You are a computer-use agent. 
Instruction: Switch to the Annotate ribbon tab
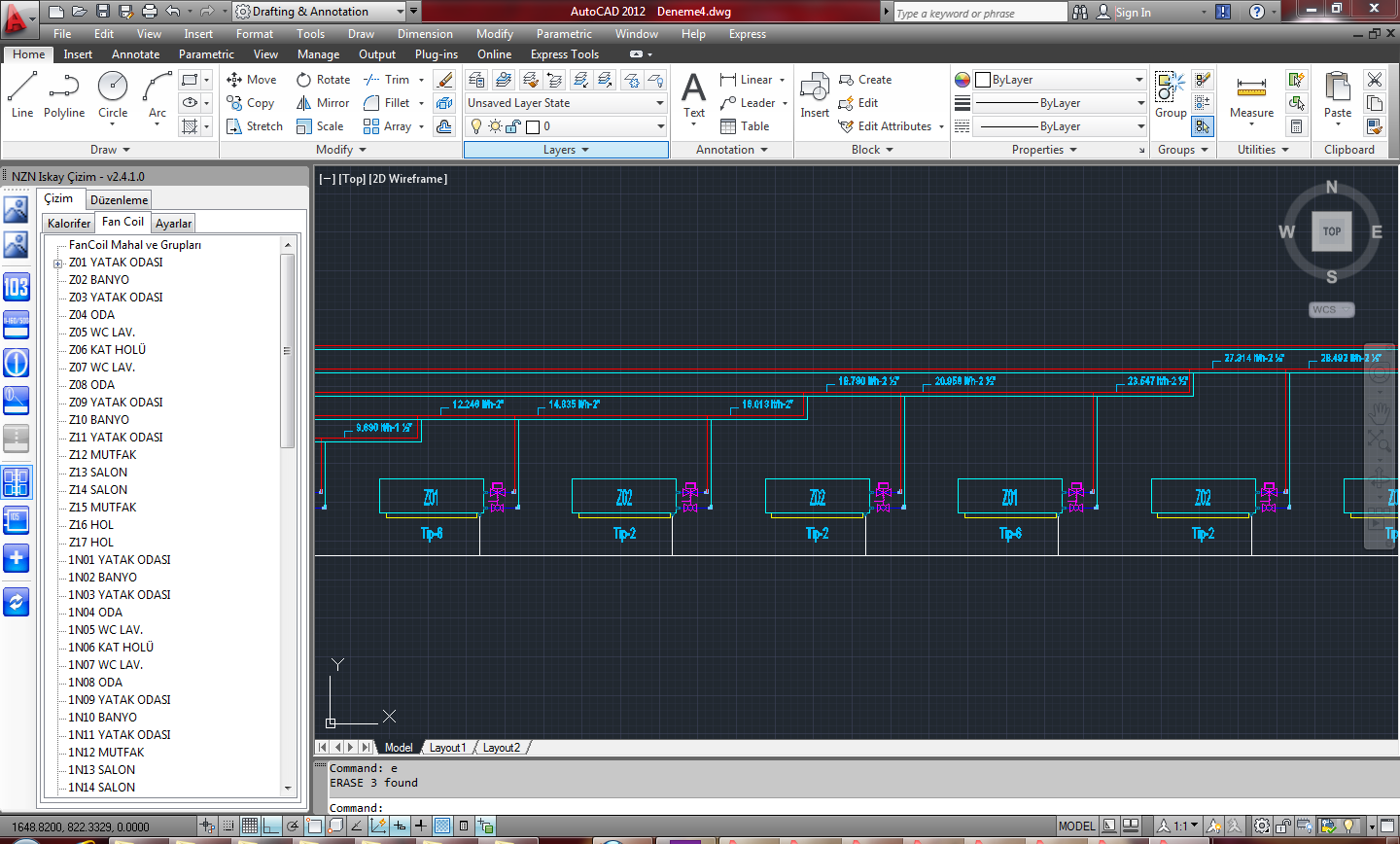pos(135,54)
